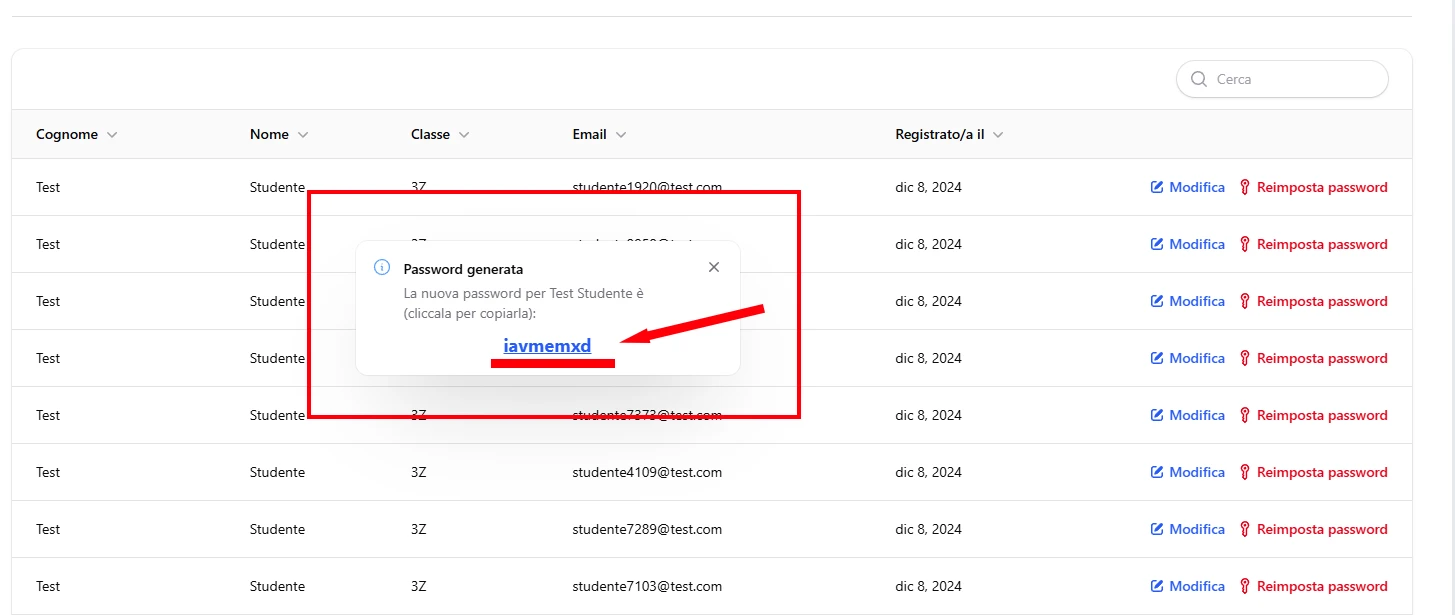Reset password for studente1920@test.com
The width and height of the screenshot is (1455, 615).
pos(1313,187)
